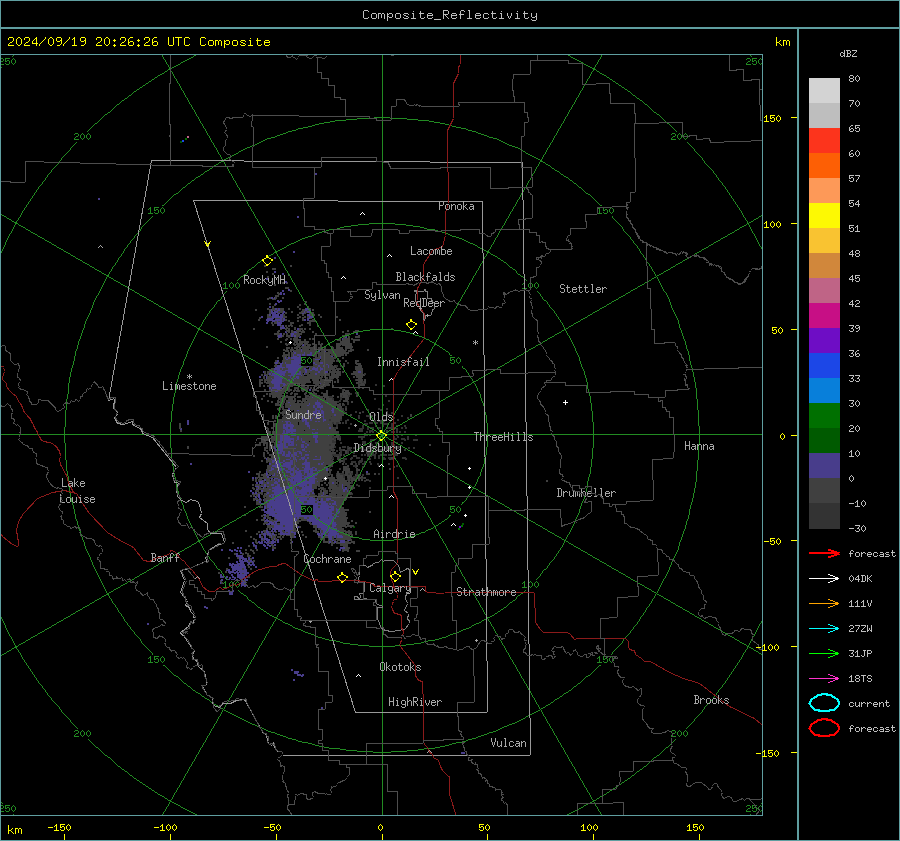Click the Blackfalds label
This screenshot has height=841, width=900.
[x=425, y=277]
